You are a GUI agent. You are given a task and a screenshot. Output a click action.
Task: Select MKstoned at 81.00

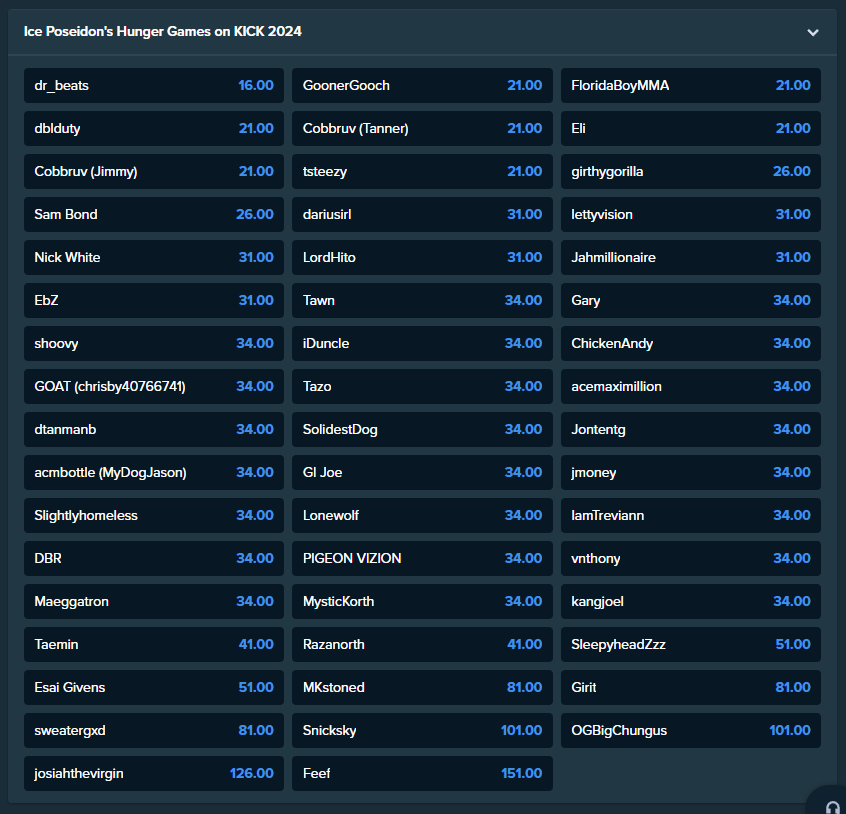click(x=422, y=688)
